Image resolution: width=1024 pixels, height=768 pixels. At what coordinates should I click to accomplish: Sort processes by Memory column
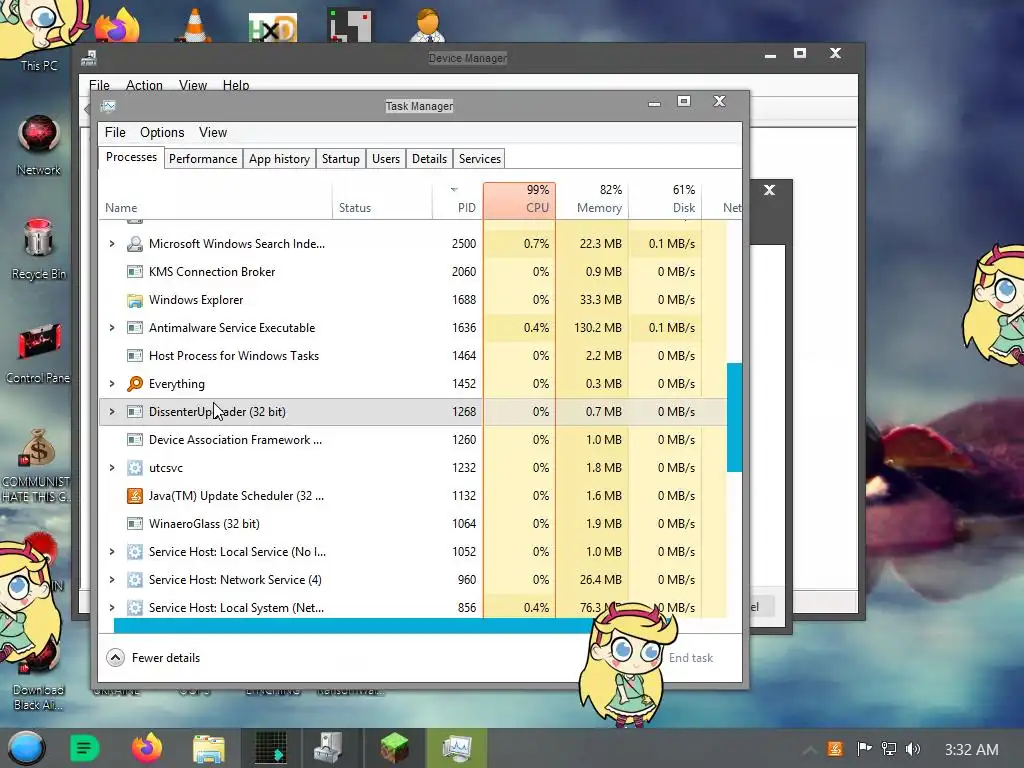pos(592,200)
